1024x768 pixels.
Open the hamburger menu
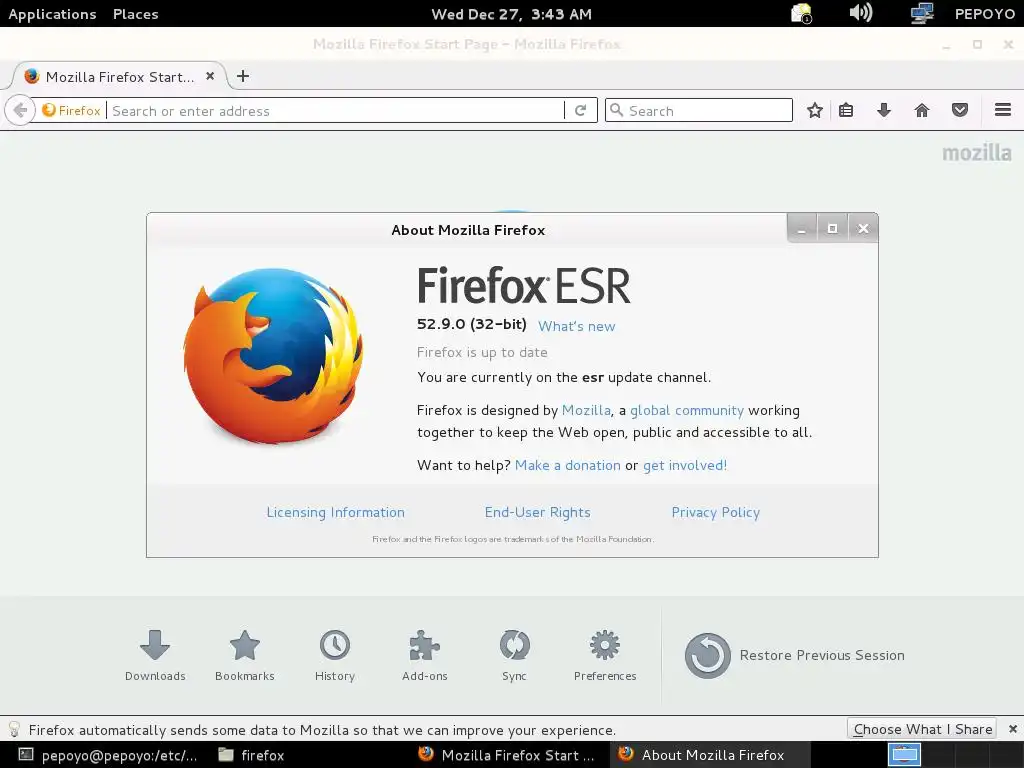click(1002, 110)
